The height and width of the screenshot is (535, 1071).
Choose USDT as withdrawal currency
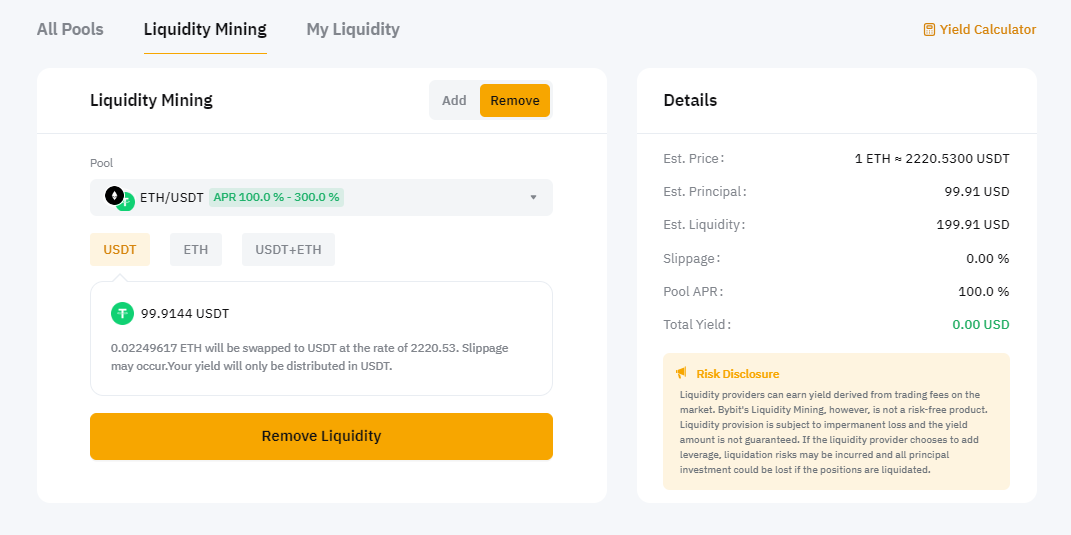point(120,250)
